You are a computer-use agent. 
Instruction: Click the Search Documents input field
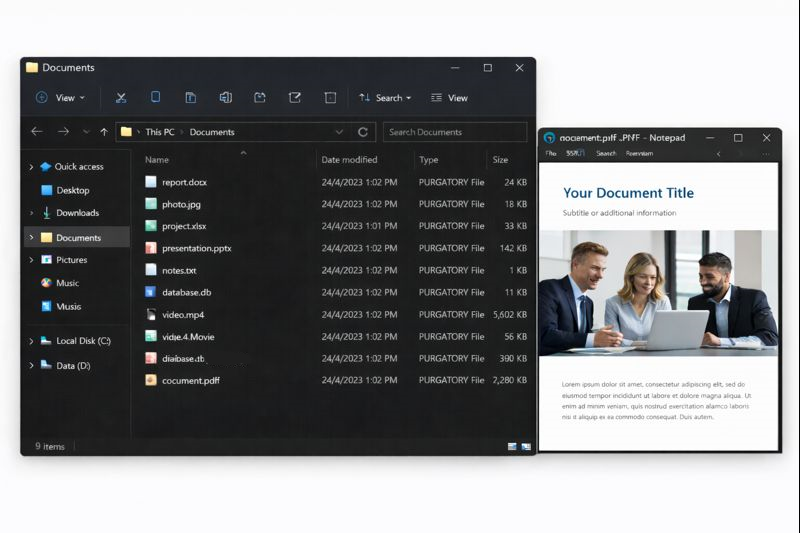pyautogui.click(x=454, y=132)
